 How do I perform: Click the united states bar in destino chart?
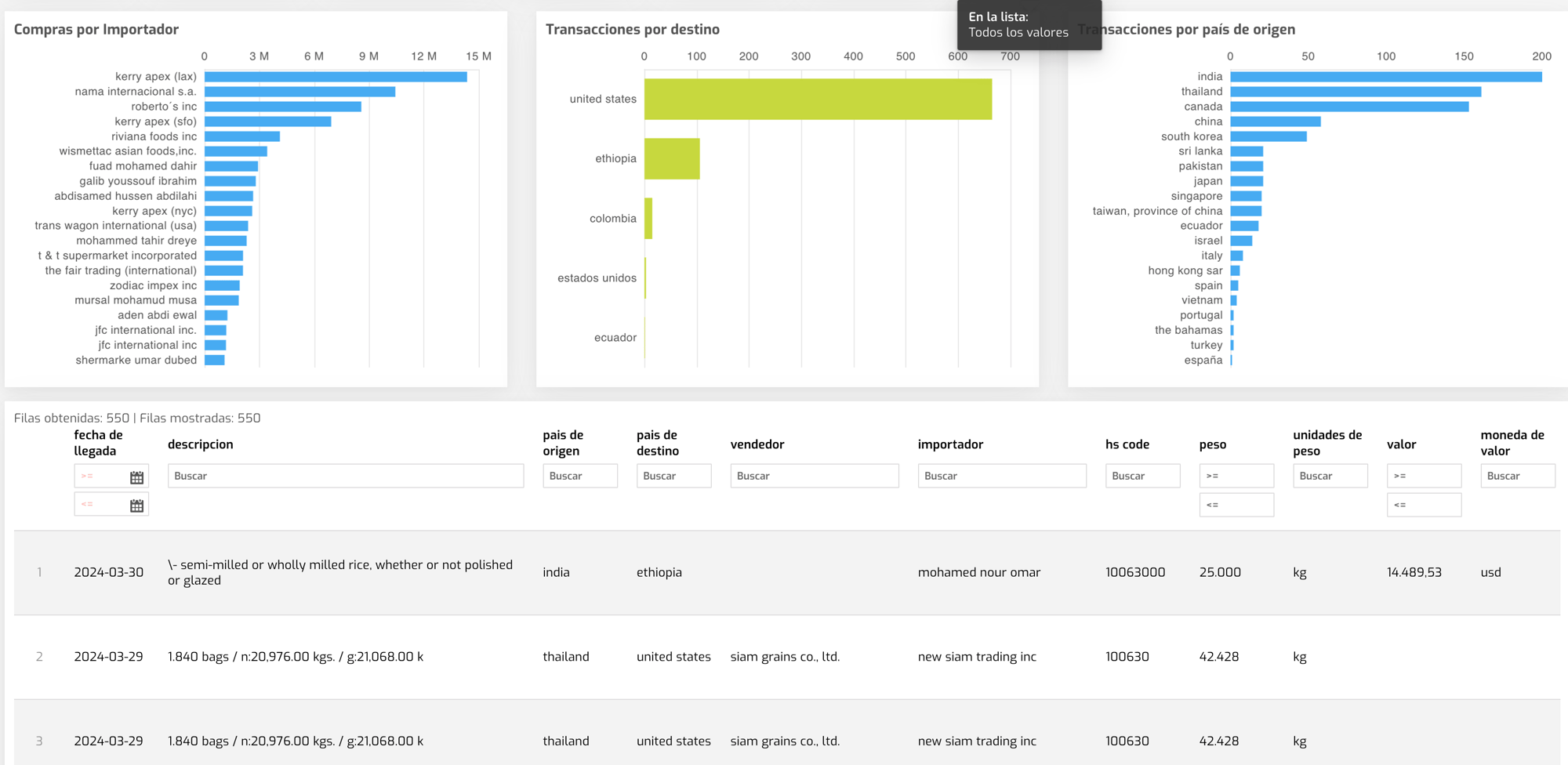tap(817, 100)
